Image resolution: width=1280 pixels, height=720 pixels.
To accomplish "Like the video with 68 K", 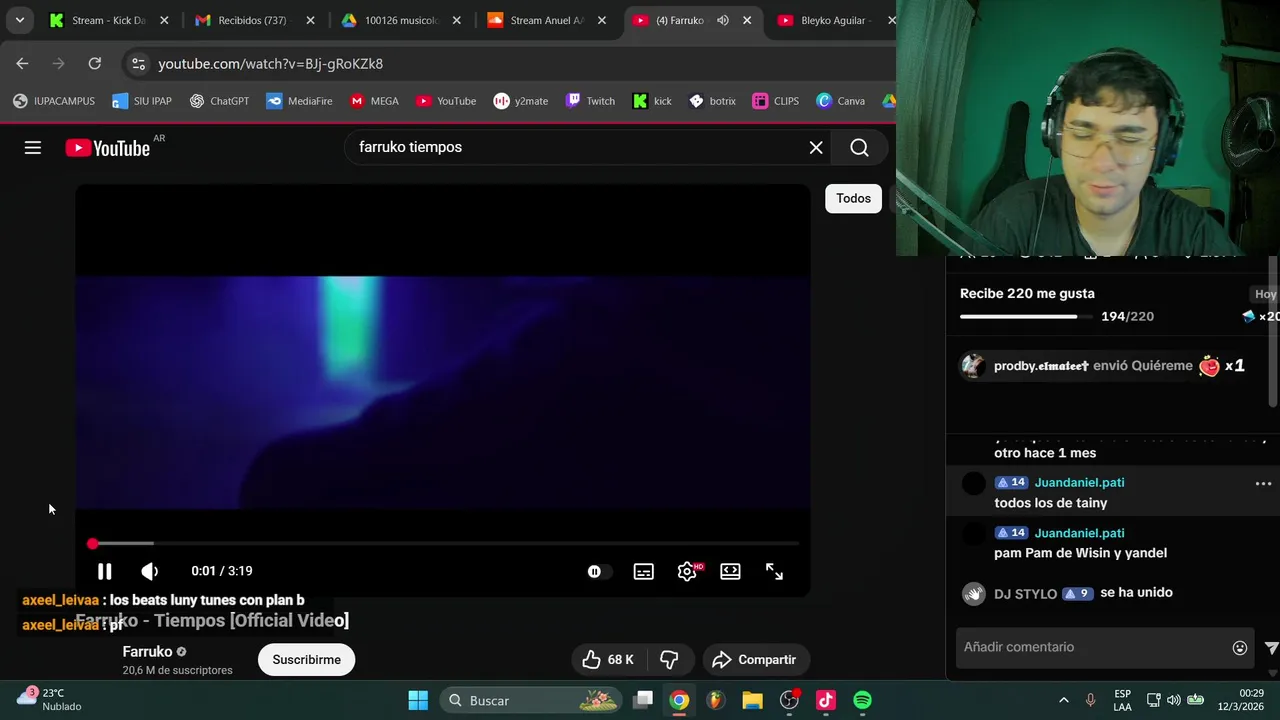I will point(608,659).
